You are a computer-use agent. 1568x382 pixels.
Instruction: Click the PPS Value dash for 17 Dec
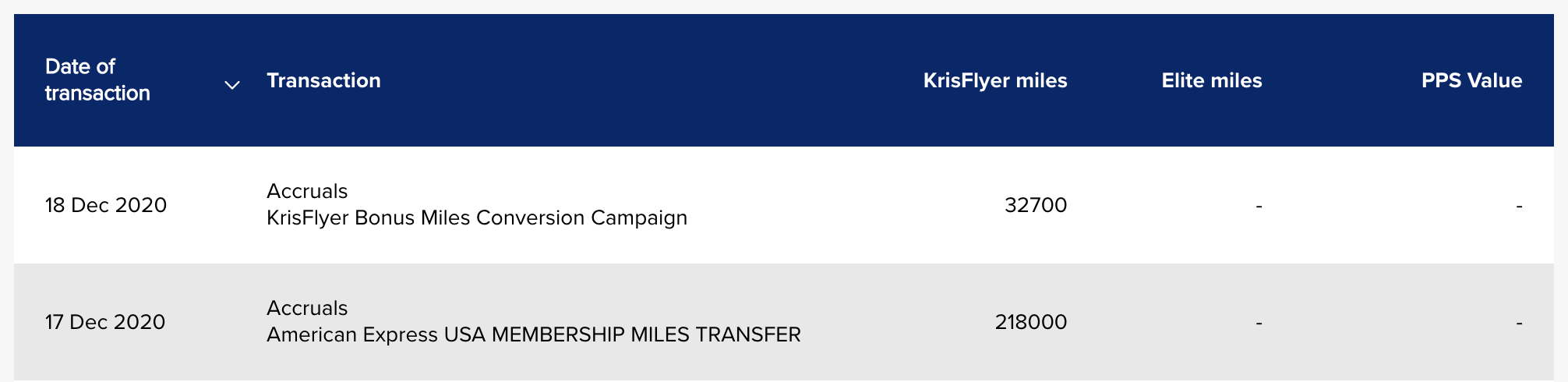[1519, 323]
